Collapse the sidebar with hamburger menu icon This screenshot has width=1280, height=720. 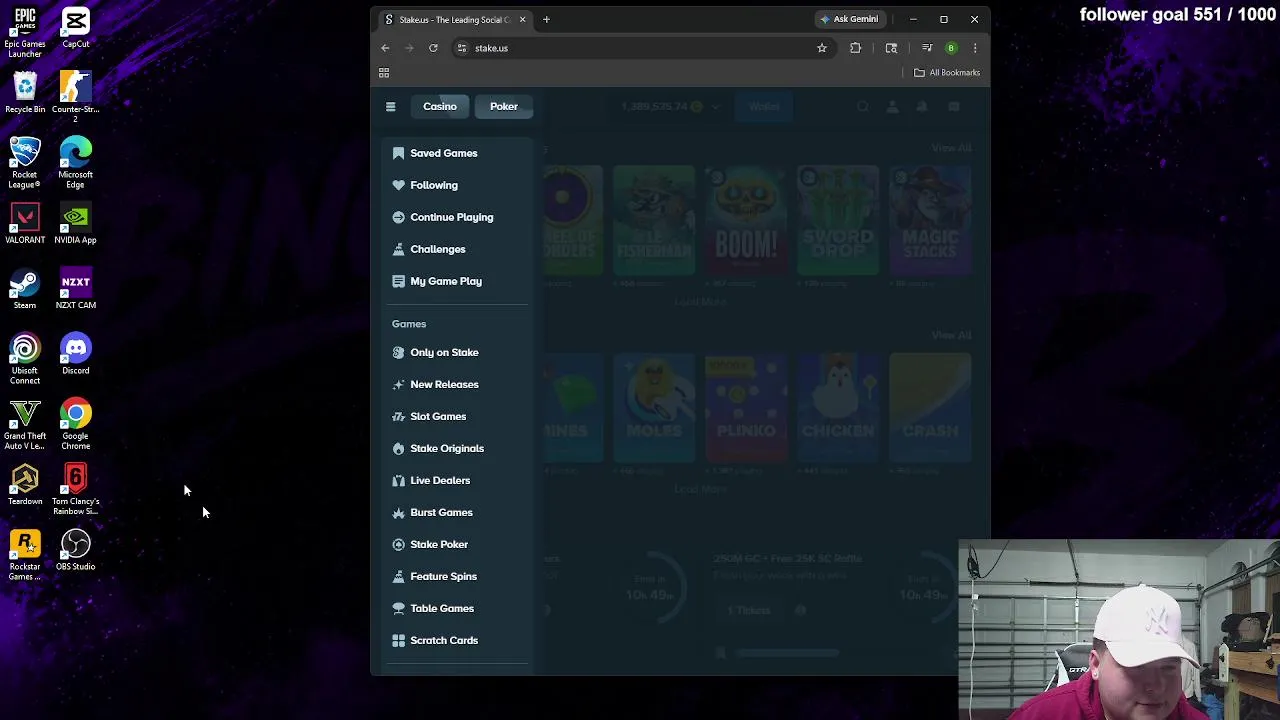coord(391,106)
